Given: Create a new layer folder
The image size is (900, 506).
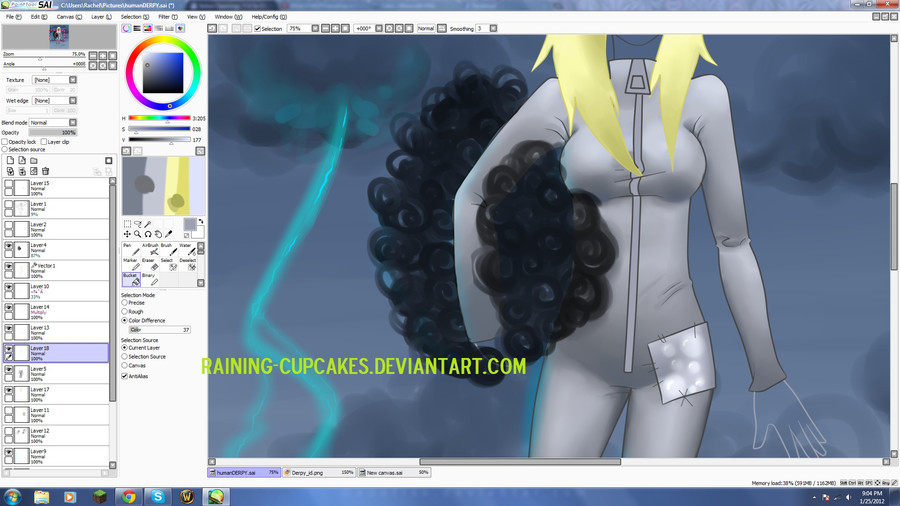Looking at the screenshot, I should coord(34,161).
